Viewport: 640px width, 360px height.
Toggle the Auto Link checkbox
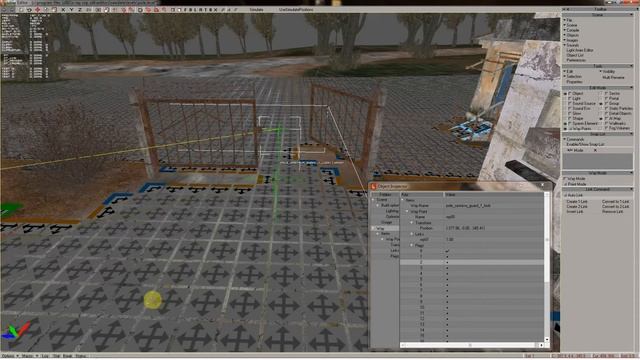566,196
